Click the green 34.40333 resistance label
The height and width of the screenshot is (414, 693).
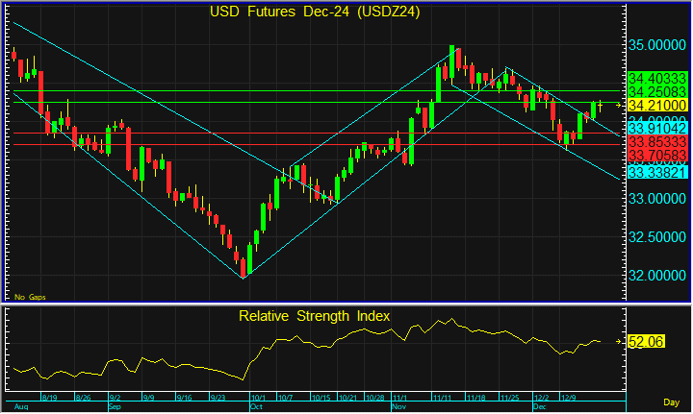658,78
